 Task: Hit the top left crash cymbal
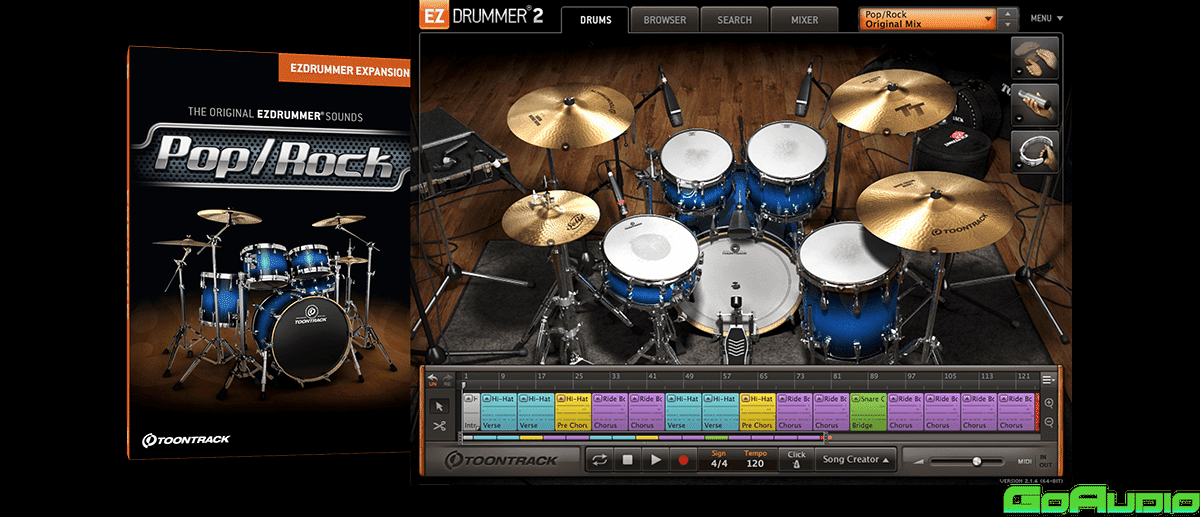pos(569,115)
